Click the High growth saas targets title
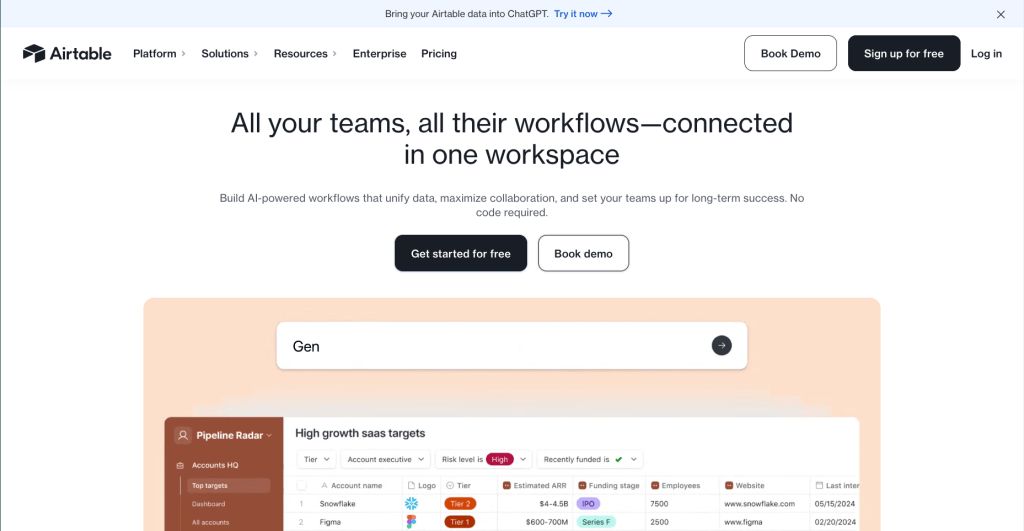The width and height of the screenshot is (1024, 531). coord(360,433)
